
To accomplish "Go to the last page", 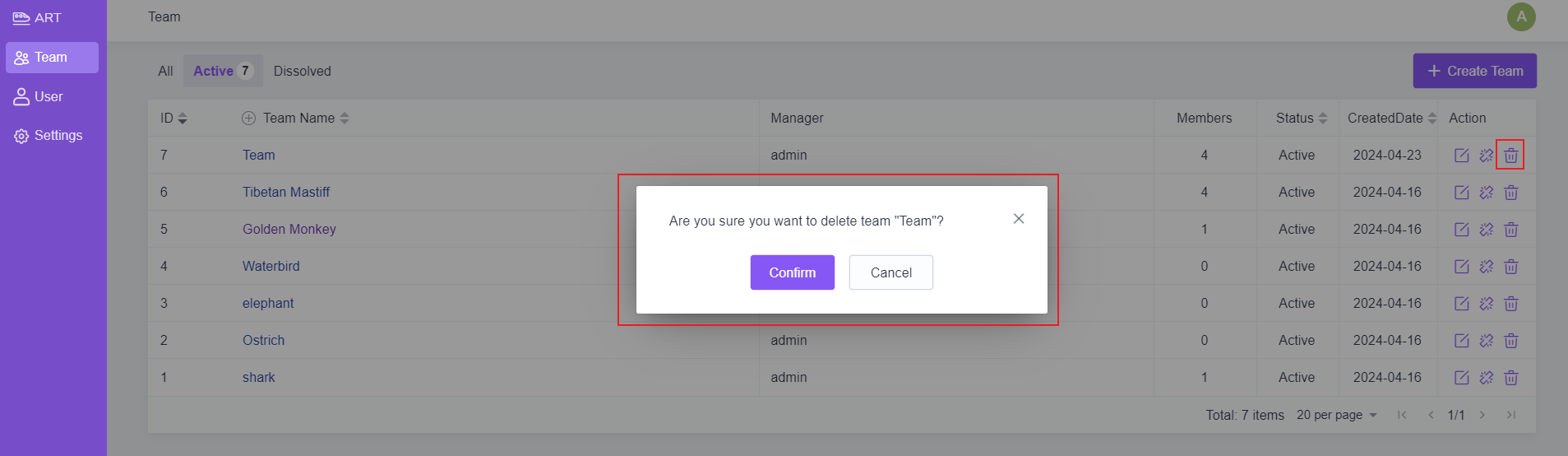I will coord(1511,415).
